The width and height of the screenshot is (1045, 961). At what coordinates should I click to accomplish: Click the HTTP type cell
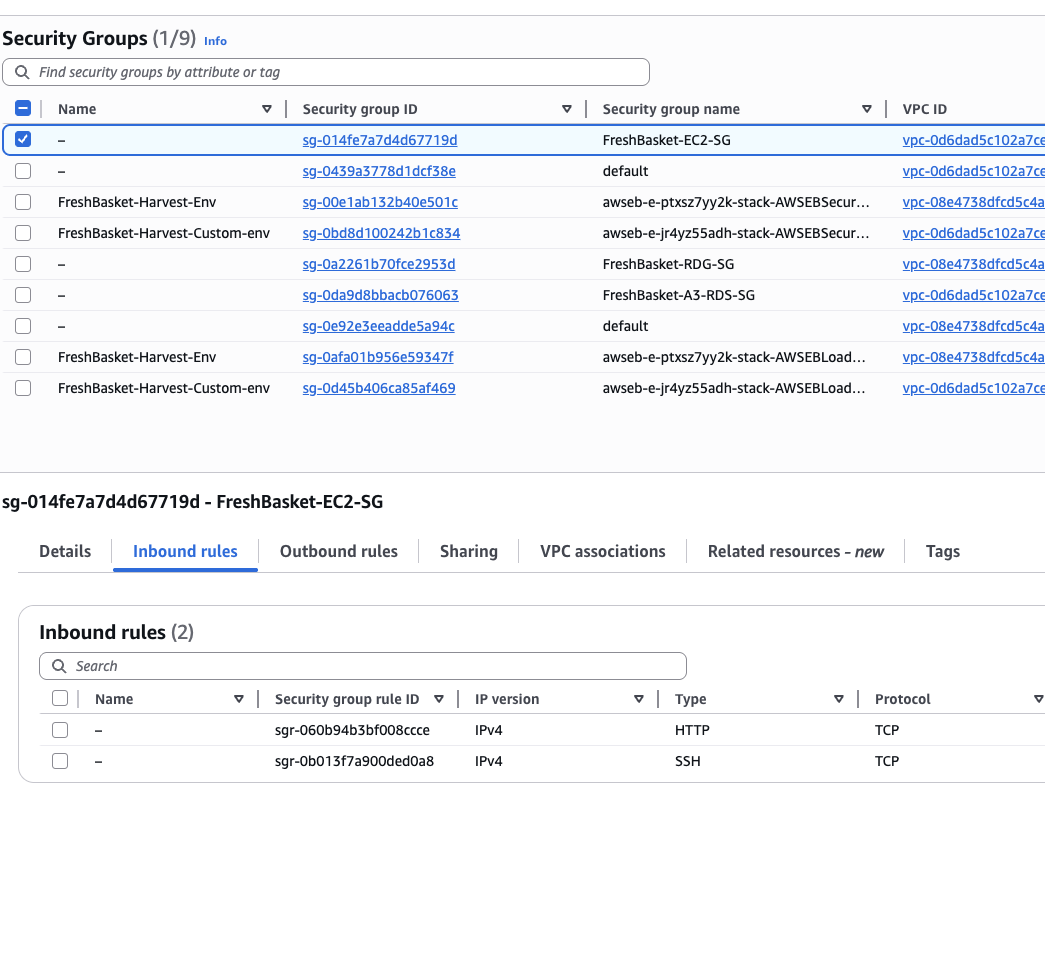click(692, 730)
